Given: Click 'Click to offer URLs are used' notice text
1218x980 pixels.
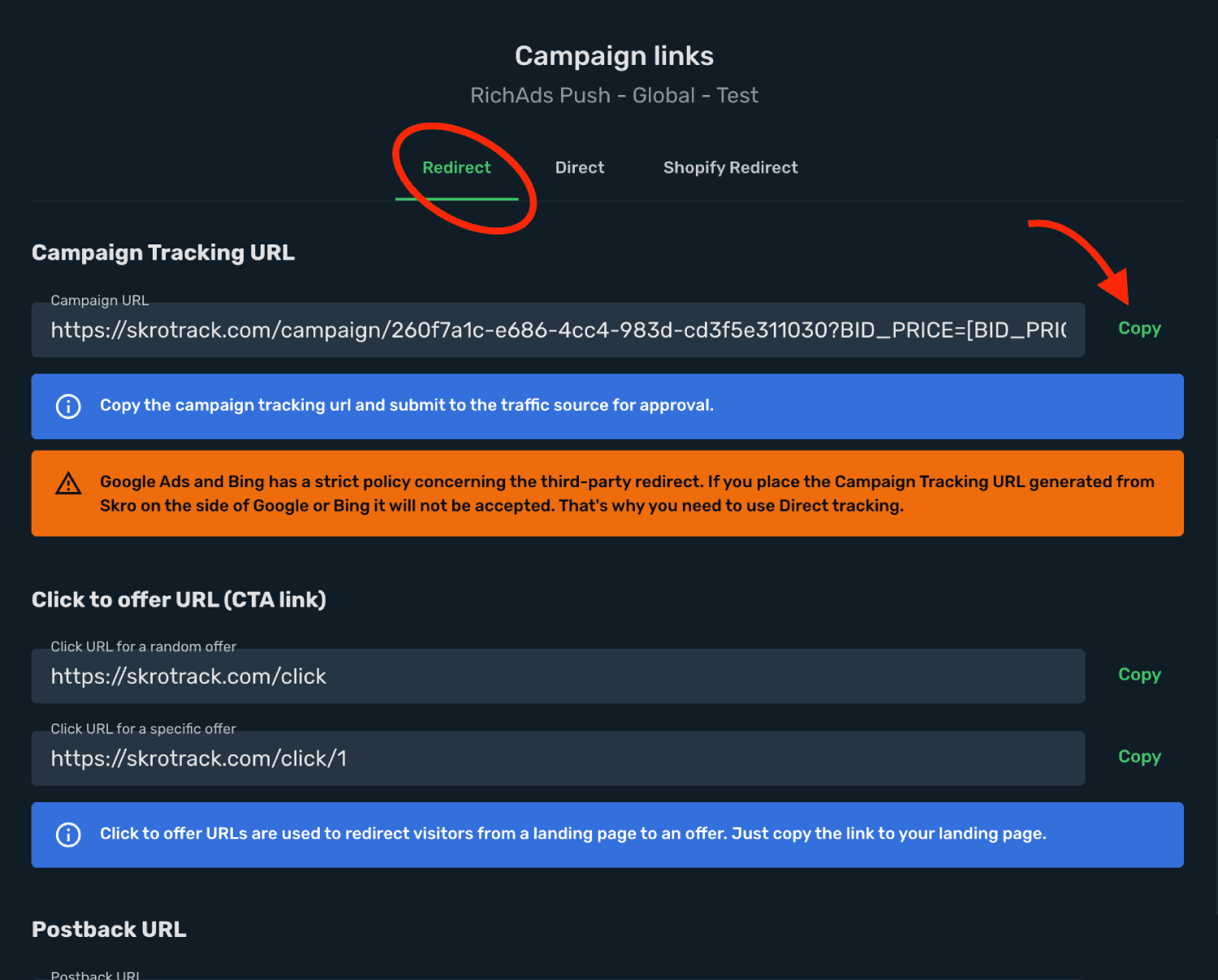Looking at the screenshot, I should coord(573,834).
